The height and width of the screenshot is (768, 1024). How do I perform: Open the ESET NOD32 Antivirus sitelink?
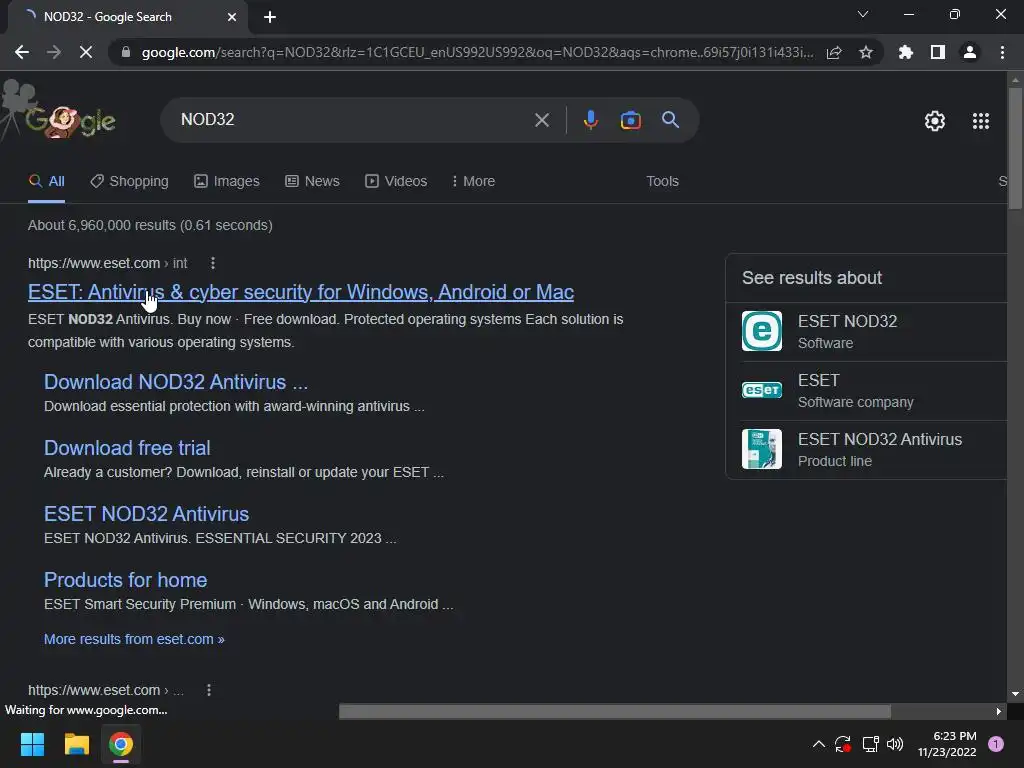tap(146, 514)
